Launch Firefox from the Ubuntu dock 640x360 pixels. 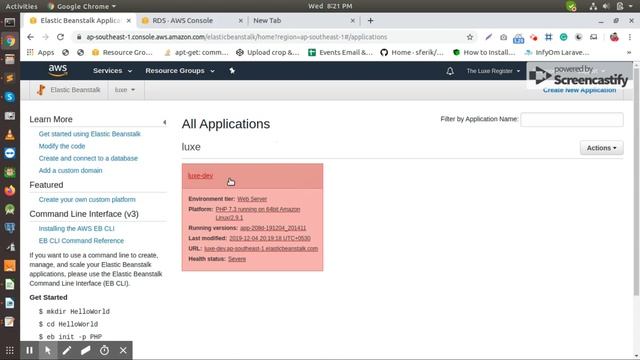(10, 191)
